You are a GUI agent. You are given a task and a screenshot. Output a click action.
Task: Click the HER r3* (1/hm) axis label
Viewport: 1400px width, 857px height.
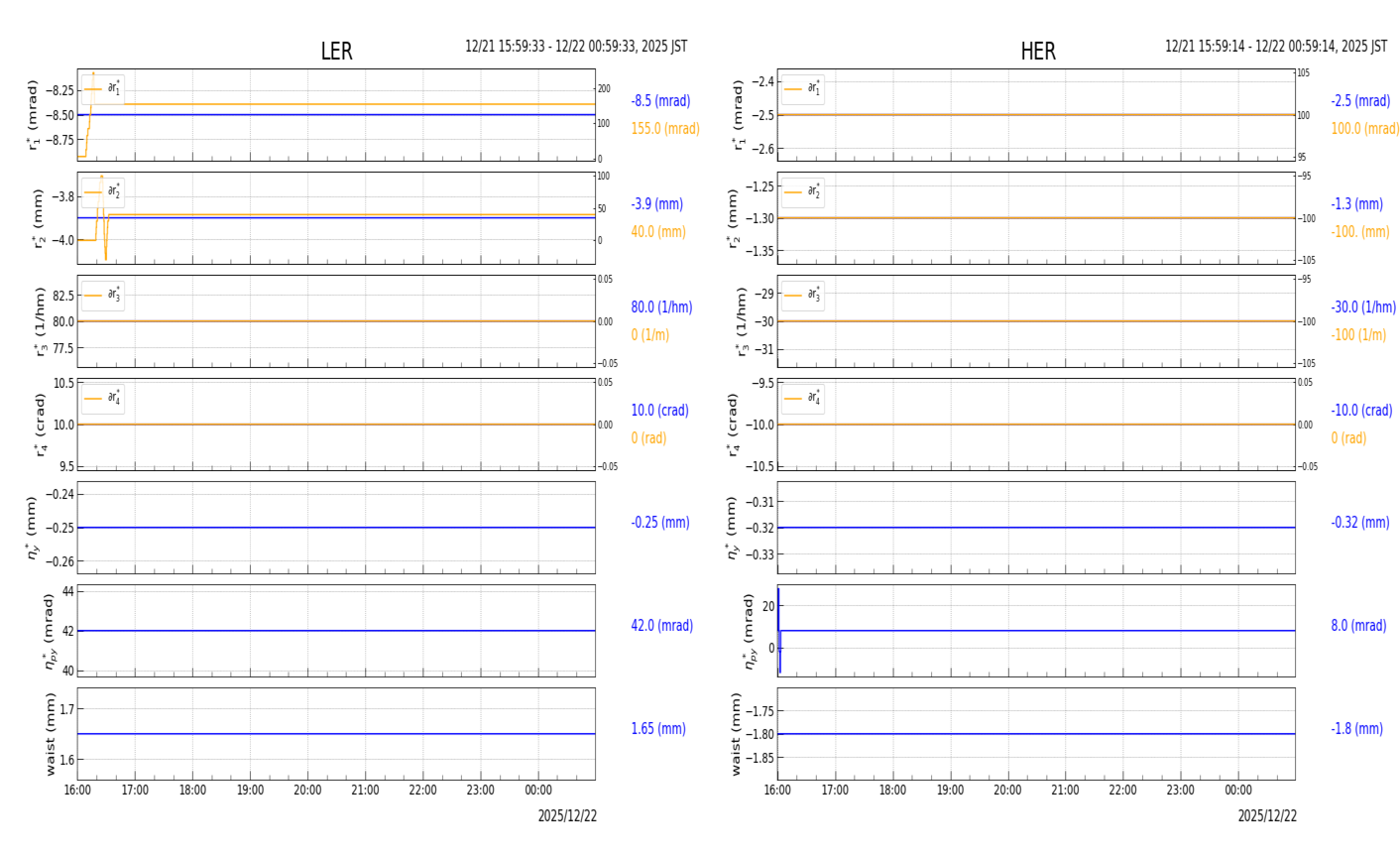740,321
